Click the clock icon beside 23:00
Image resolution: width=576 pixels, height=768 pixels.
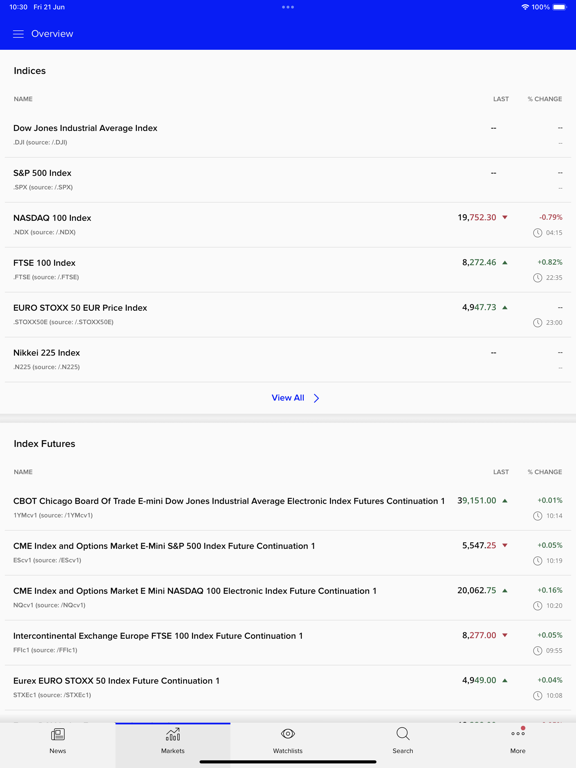click(537, 323)
